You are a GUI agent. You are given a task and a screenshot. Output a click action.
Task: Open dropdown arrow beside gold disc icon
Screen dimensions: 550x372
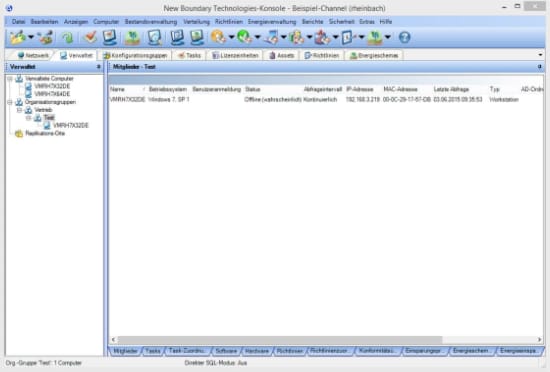coord(232,37)
